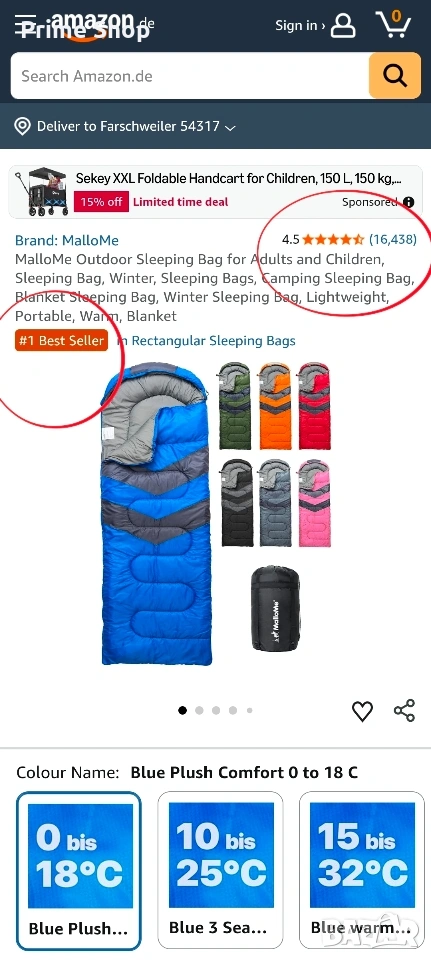Select the 10 bis 25°C Blue 3 Season option
This screenshot has height=960, width=431.
220,871
